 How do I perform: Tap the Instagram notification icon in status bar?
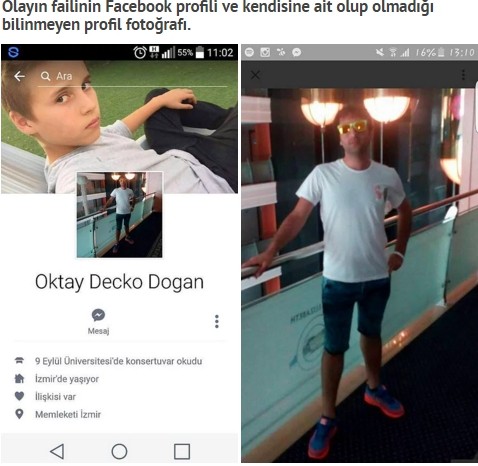coord(265,52)
